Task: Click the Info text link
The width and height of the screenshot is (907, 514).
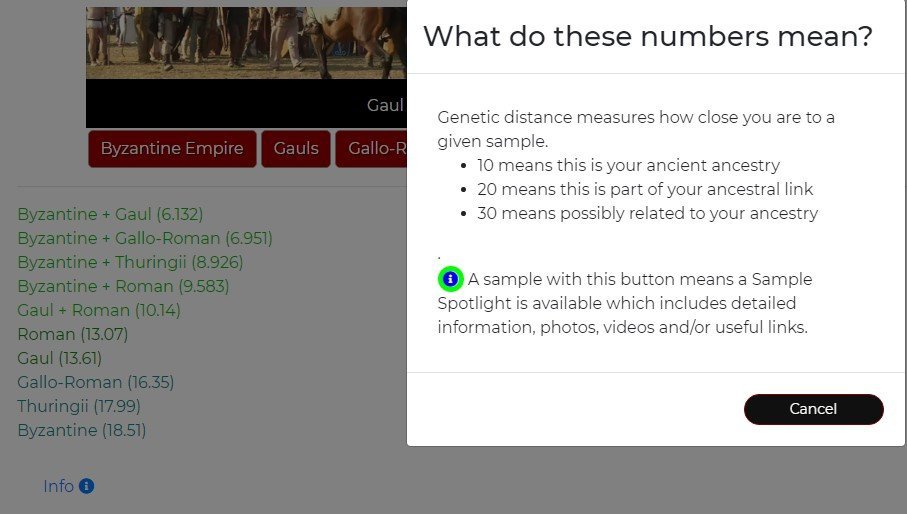Action: pos(58,486)
